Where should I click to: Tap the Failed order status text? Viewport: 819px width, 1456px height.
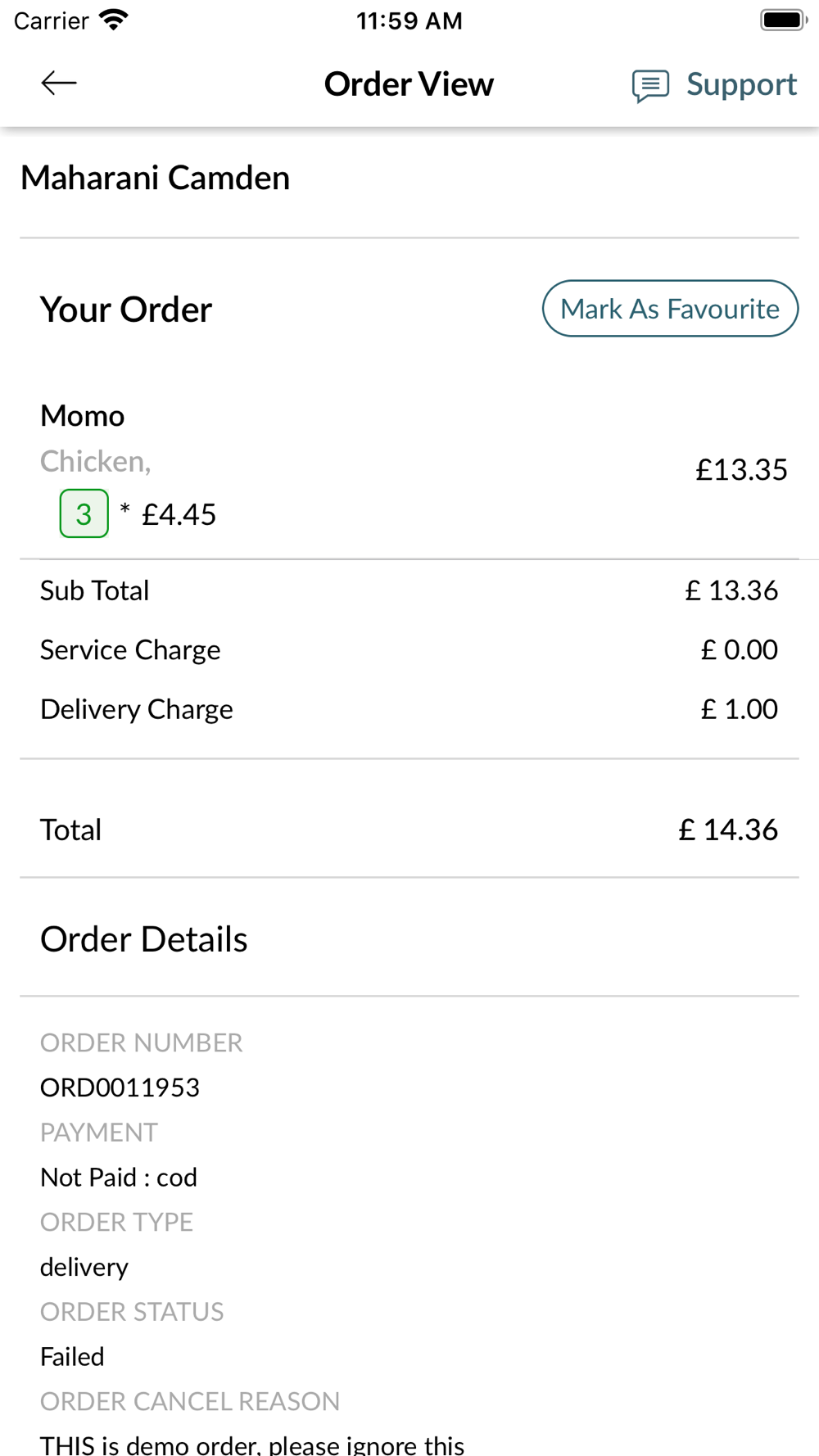pyautogui.click(x=72, y=1357)
